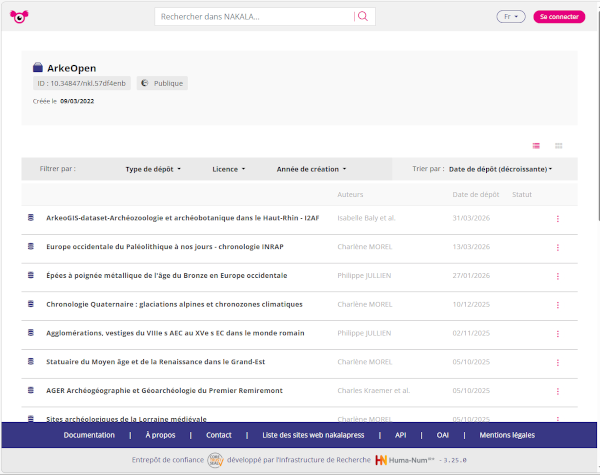Viewport: 600px width, 475px height.
Task: Open Épées à poignée métallique dataset
Action: click(x=166, y=275)
